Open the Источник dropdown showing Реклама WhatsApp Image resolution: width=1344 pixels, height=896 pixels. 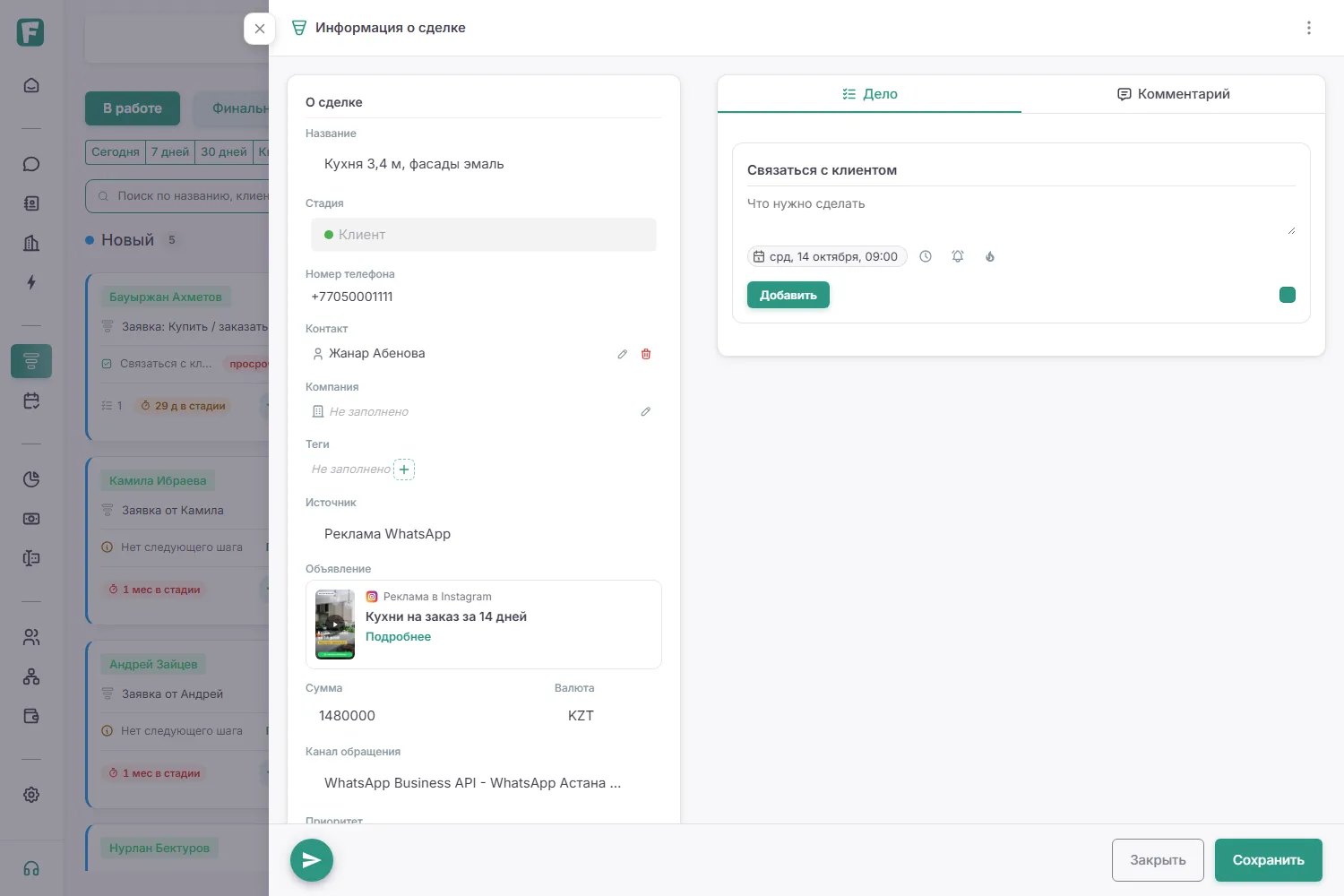tap(484, 534)
